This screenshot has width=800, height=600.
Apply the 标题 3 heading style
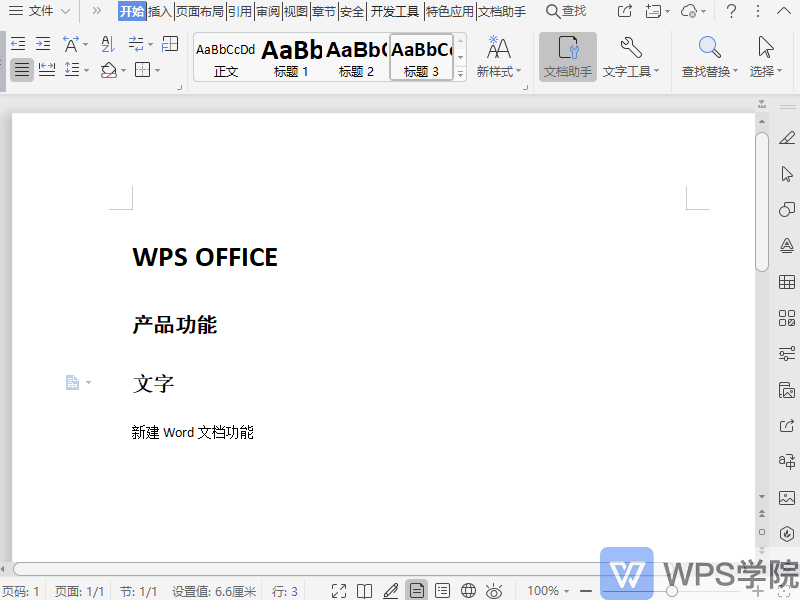tap(421, 57)
